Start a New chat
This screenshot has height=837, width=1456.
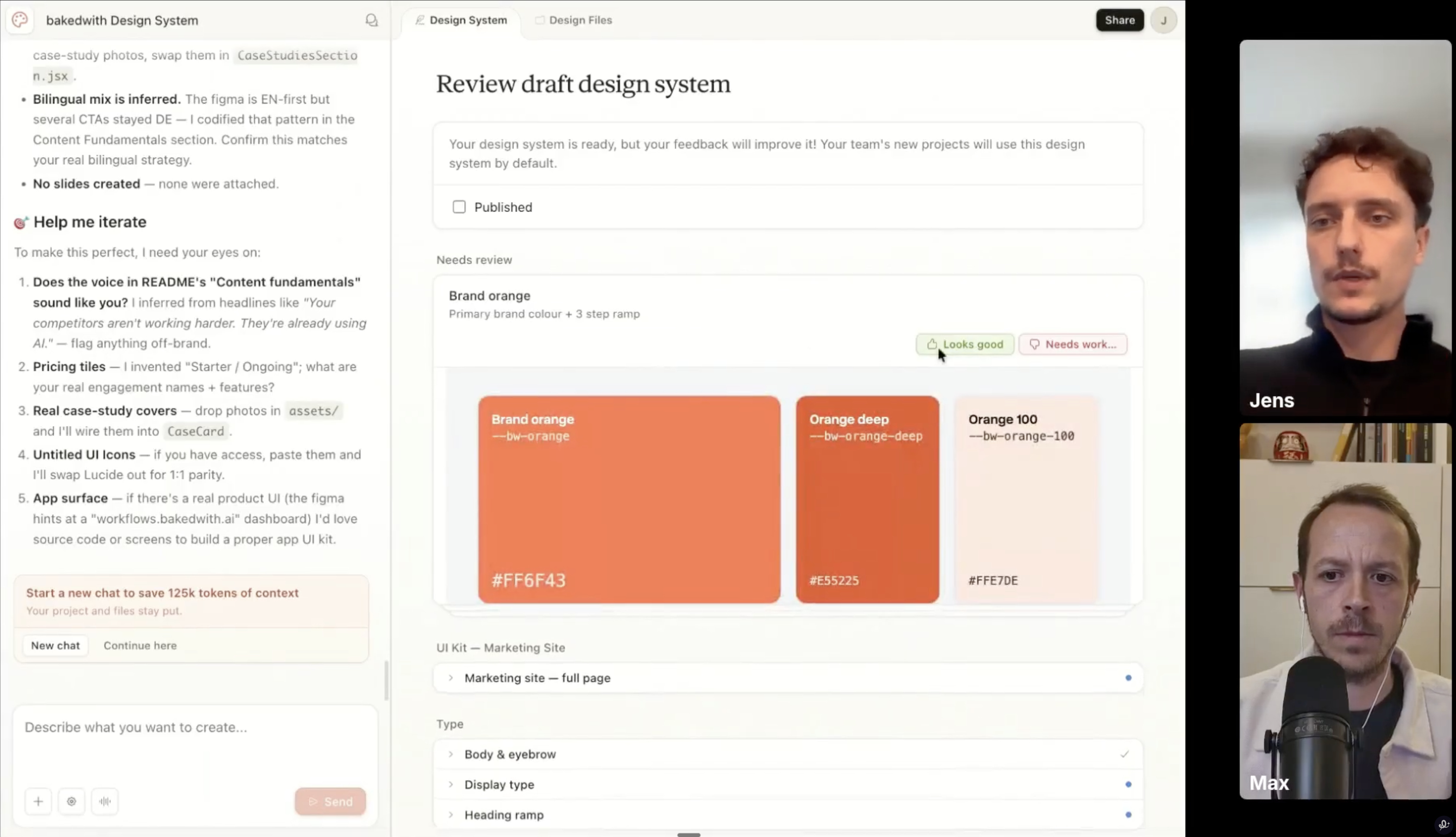pos(55,646)
